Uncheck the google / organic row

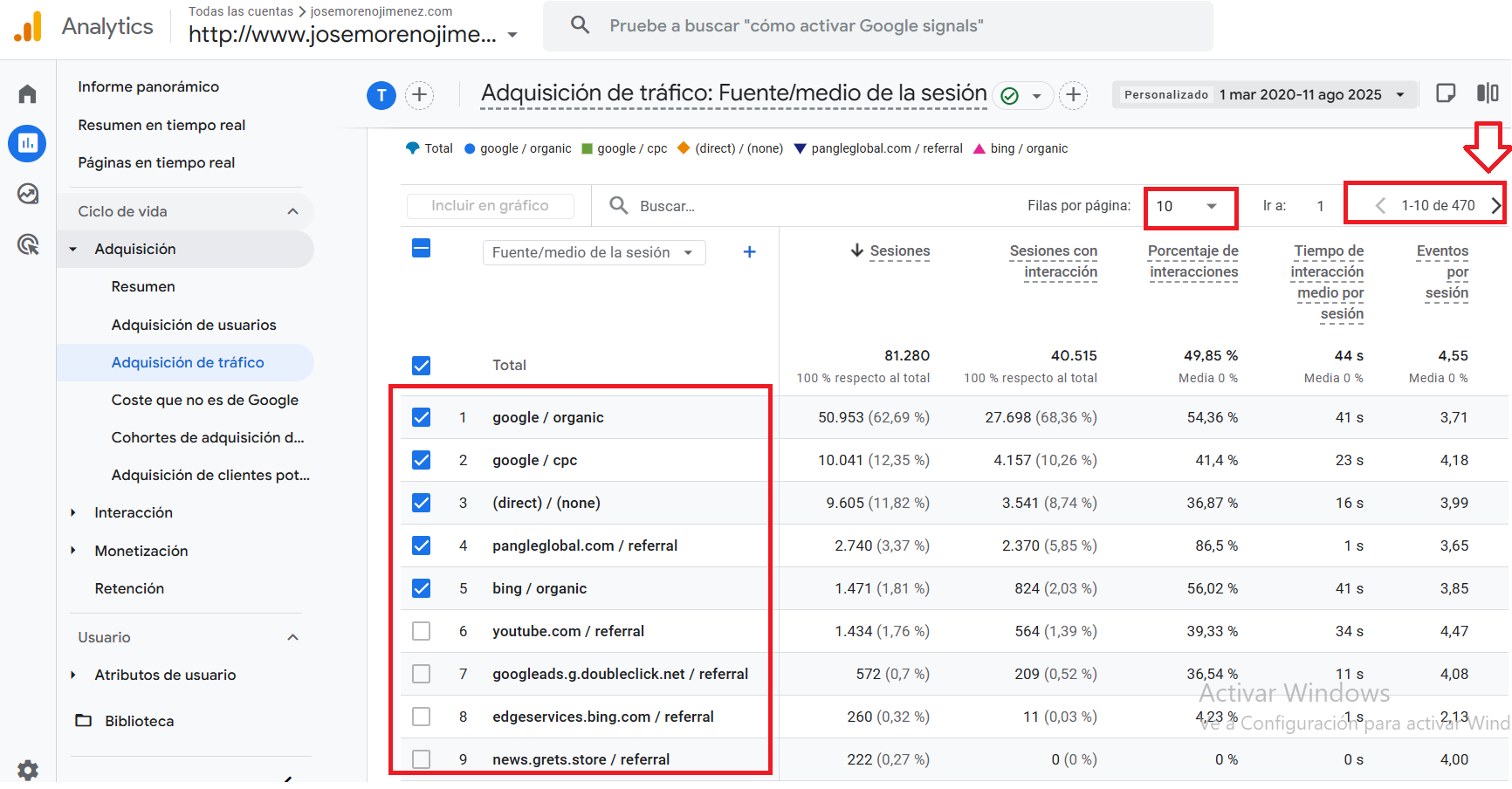(422, 417)
